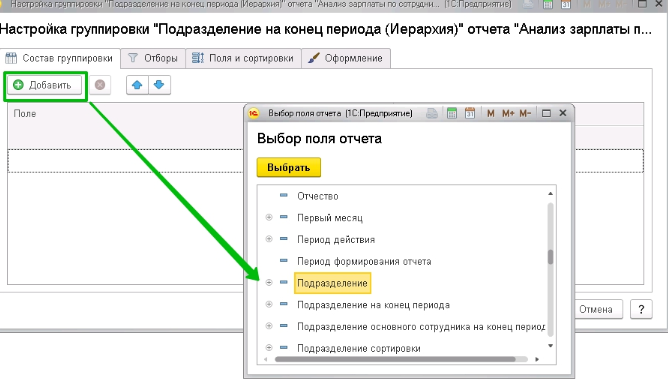
Task: Open calendar icon in main window title bar
Action: [566, 5]
